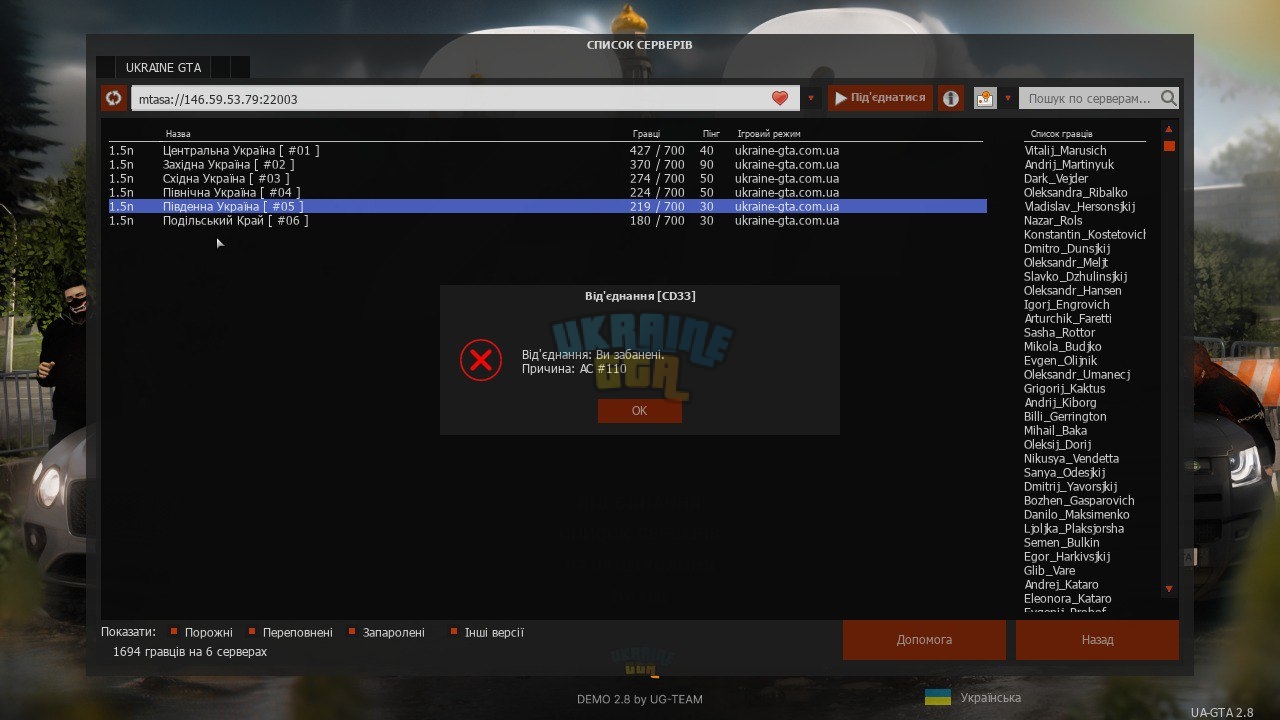Select player Nazar_Rols
The height and width of the screenshot is (720, 1280).
(1053, 220)
